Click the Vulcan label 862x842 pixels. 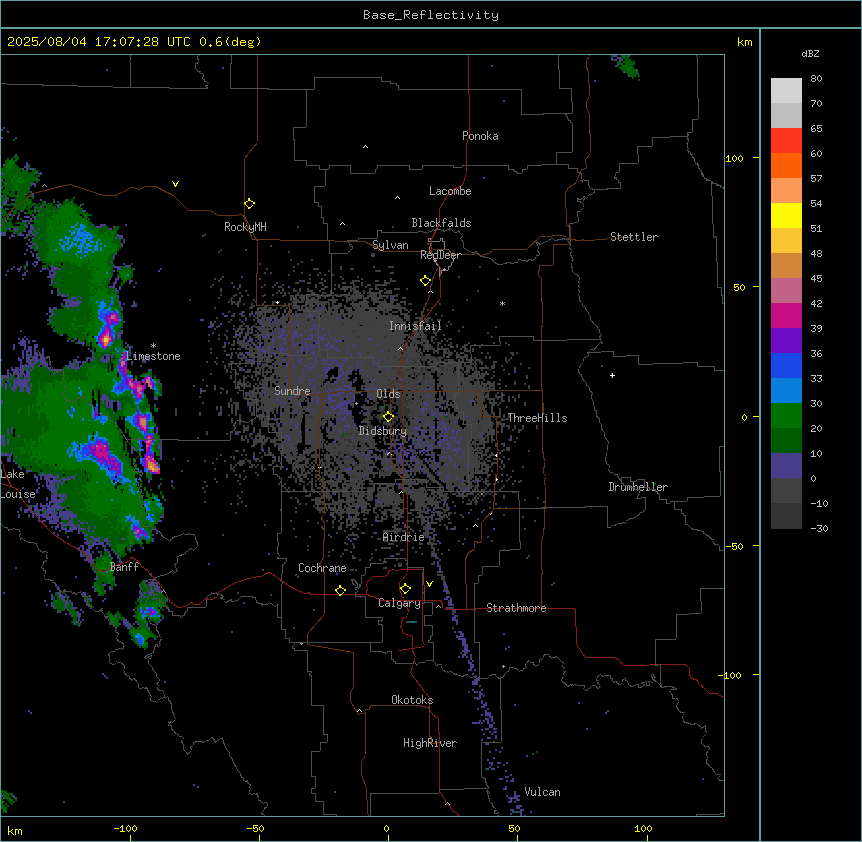(x=543, y=792)
